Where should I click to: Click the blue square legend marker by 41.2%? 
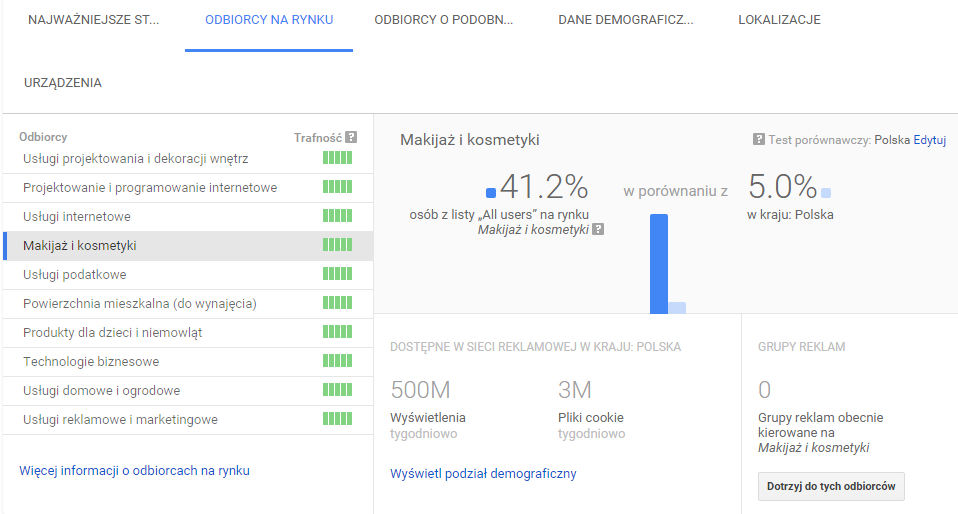(x=491, y=193)
